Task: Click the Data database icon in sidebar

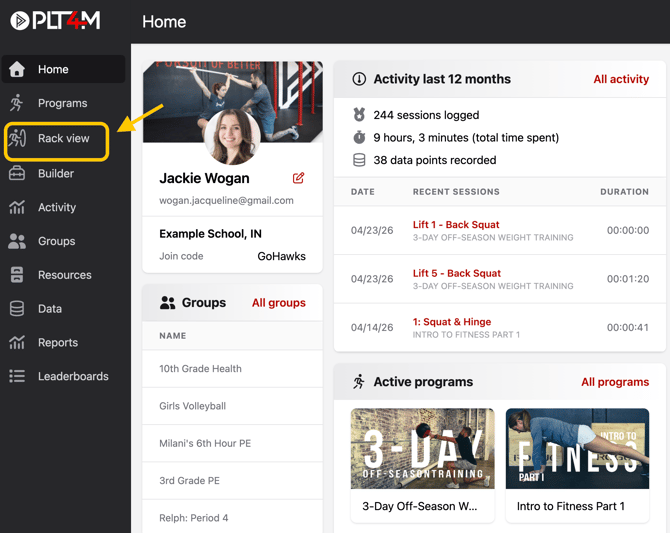Action: [17, 309]
